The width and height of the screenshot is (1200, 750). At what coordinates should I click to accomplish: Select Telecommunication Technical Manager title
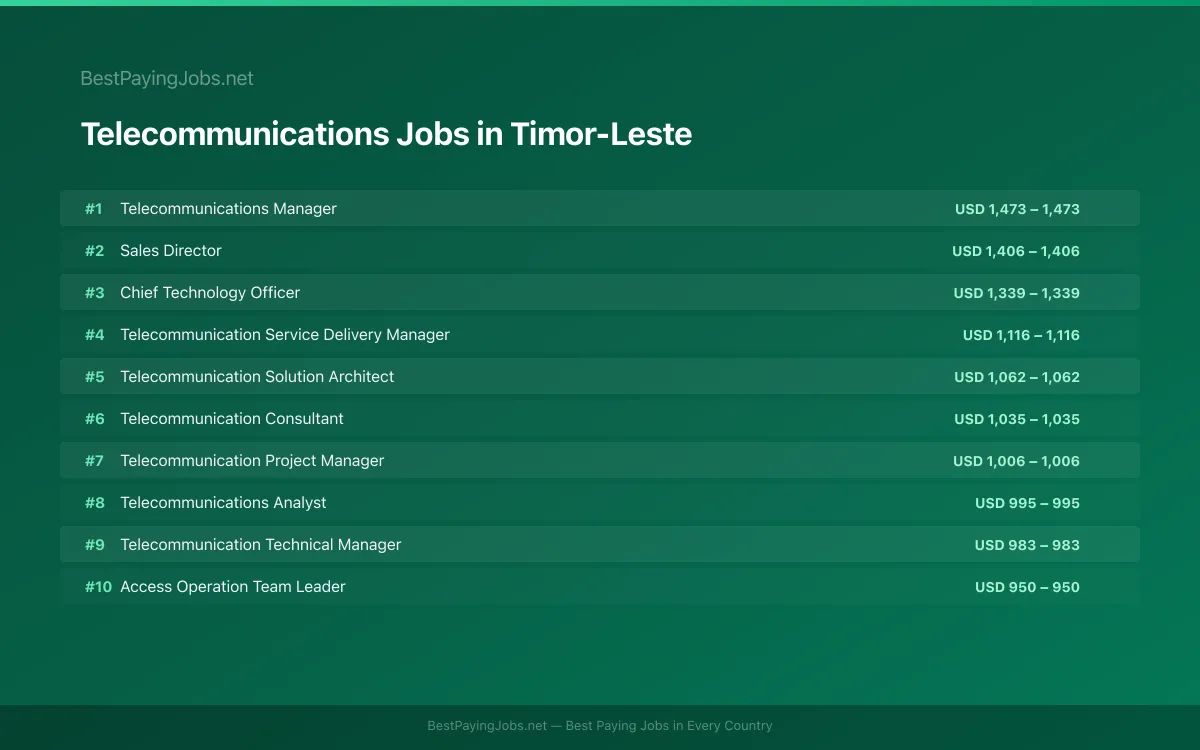point(261,545)
